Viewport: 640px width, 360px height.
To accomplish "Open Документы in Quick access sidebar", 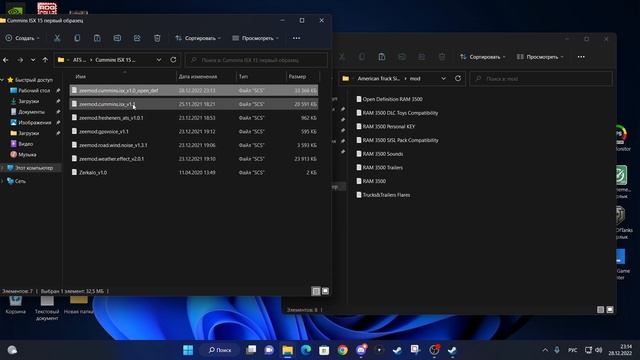I will coord(31,111).
